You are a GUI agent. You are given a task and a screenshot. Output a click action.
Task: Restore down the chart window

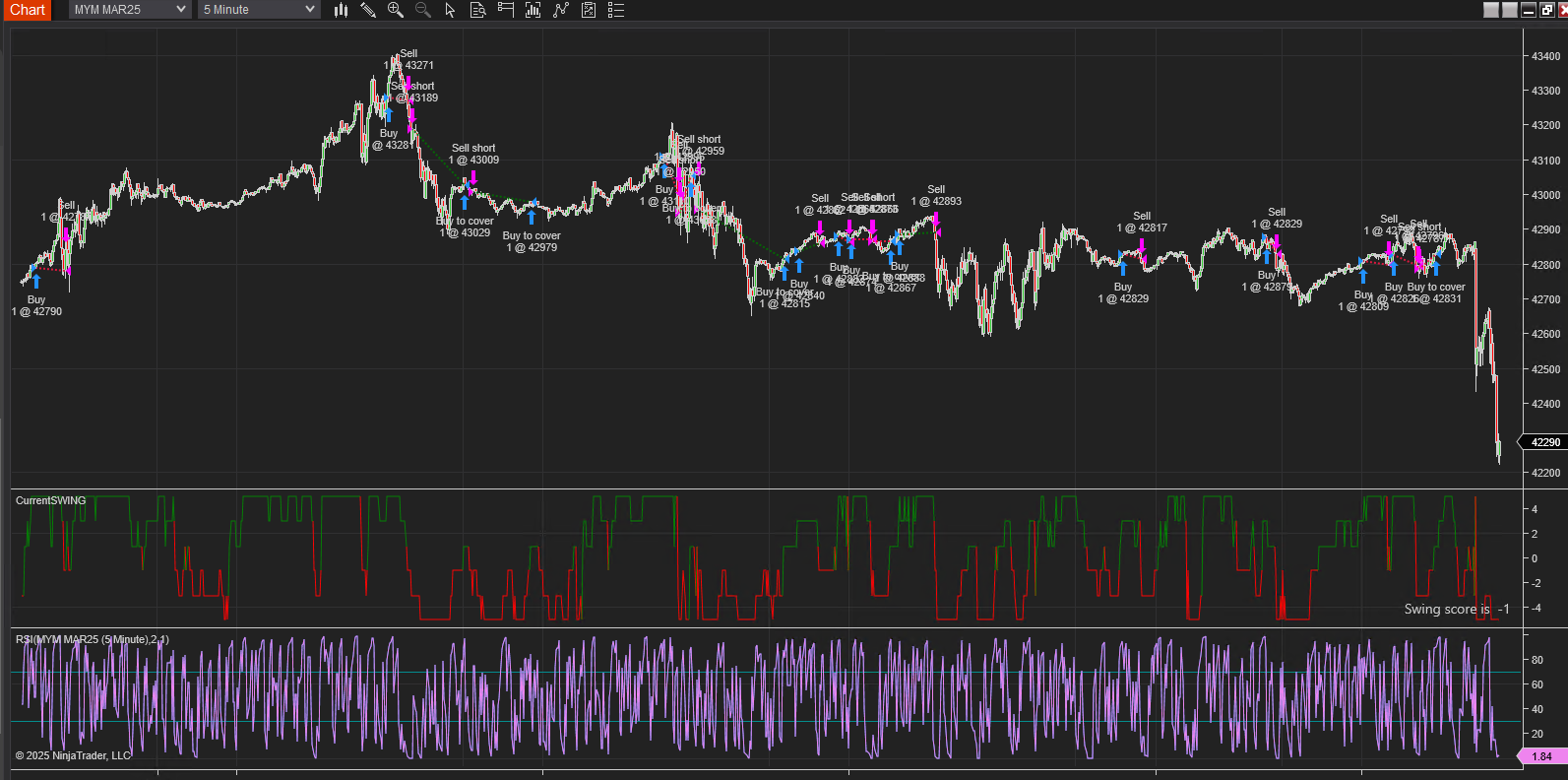click(1546, 10)
